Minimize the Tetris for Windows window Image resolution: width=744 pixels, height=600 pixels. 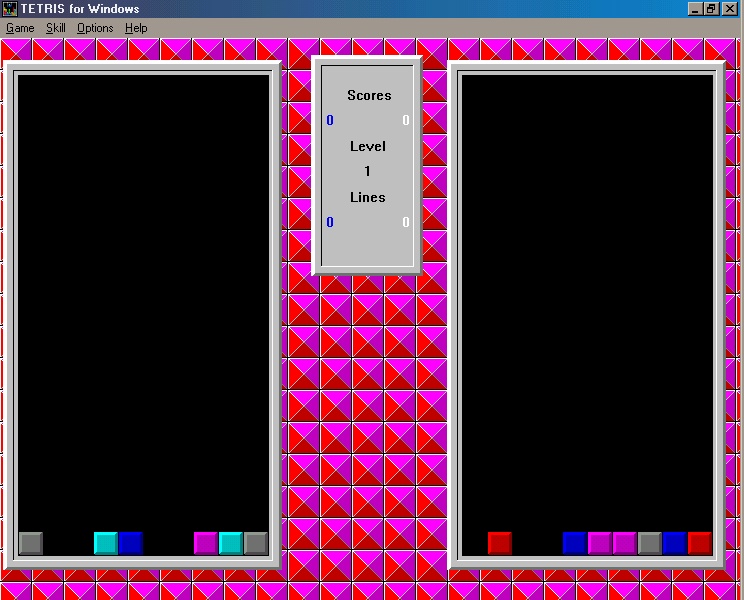coord(695,9)
